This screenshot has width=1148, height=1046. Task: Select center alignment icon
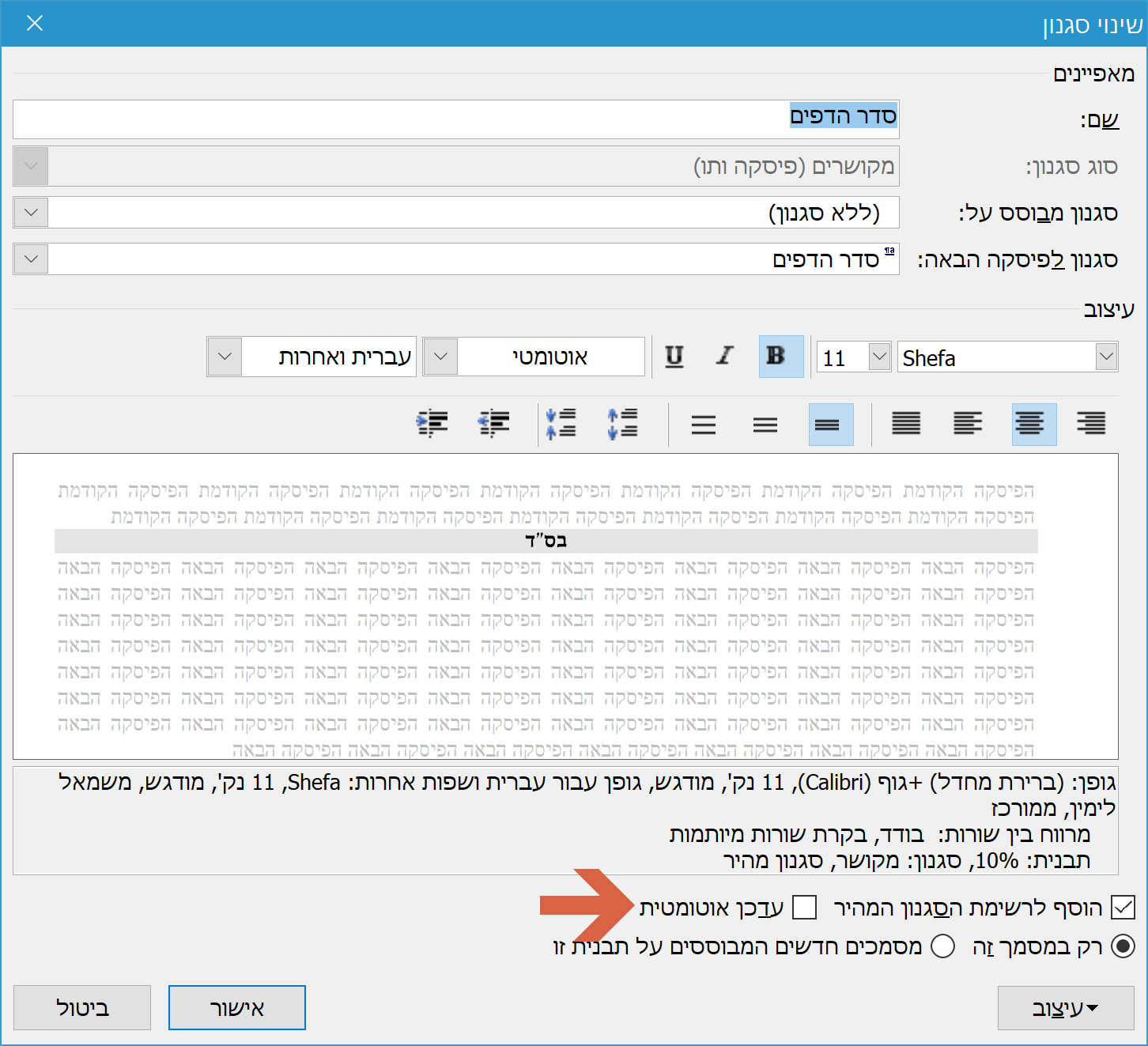pos(1034,425)
